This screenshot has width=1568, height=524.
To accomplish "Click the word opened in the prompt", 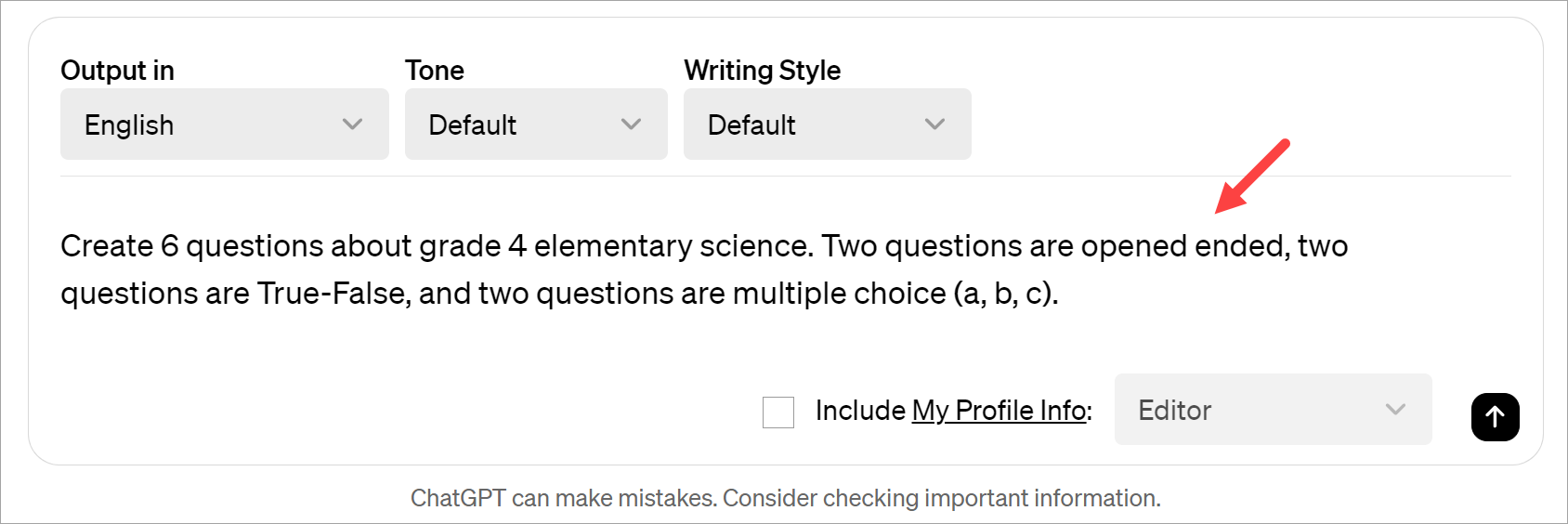I will pyautogui.click(x=1133, y=246).
